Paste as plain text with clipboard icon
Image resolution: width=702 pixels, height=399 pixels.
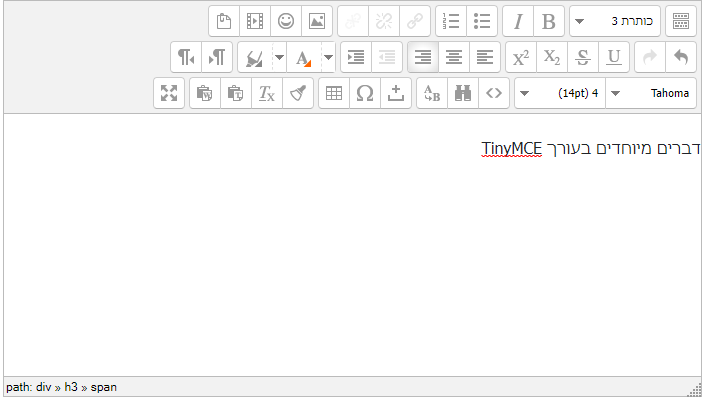[236, 93]
